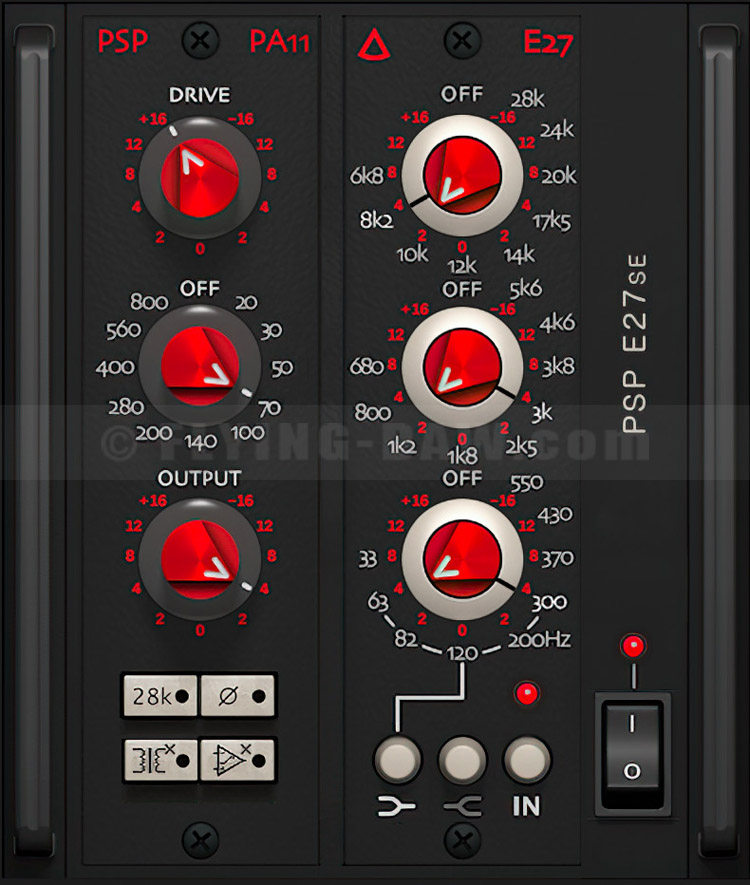This screenshot has width=750, height=885.
Task: Select 200Hz on the low band ring
Action: tap(539, 640)
